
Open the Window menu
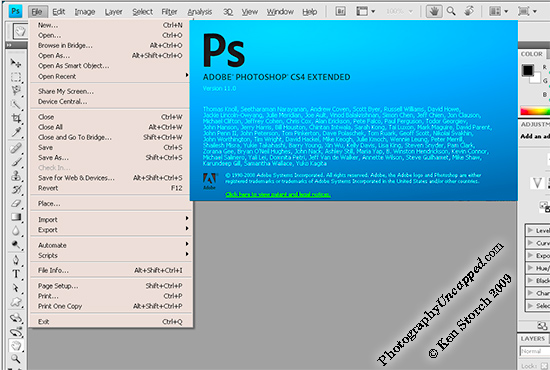tap(280, 12)
